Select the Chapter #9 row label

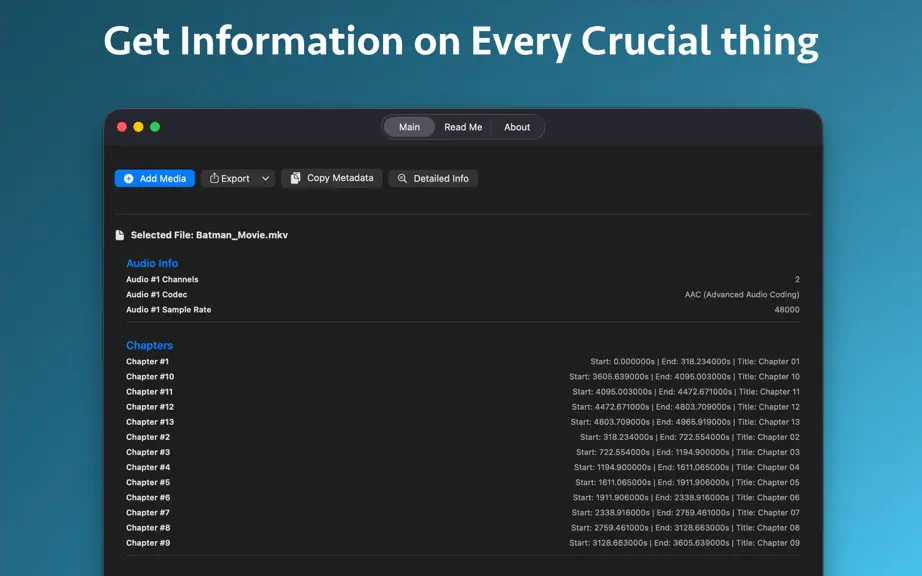[x=148, y=543]
